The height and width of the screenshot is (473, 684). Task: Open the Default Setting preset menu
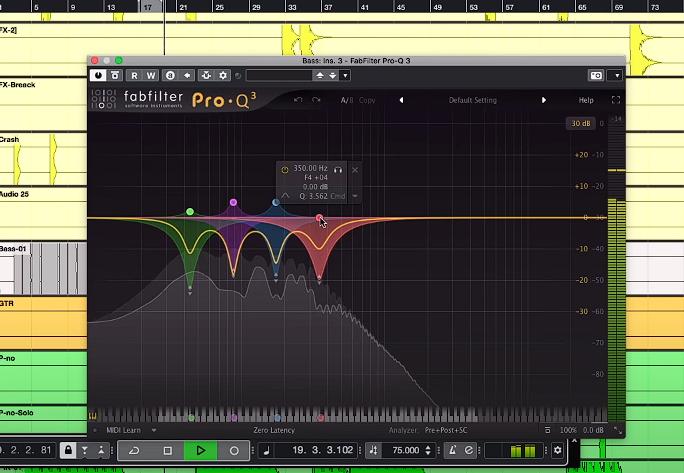(472, 100)
